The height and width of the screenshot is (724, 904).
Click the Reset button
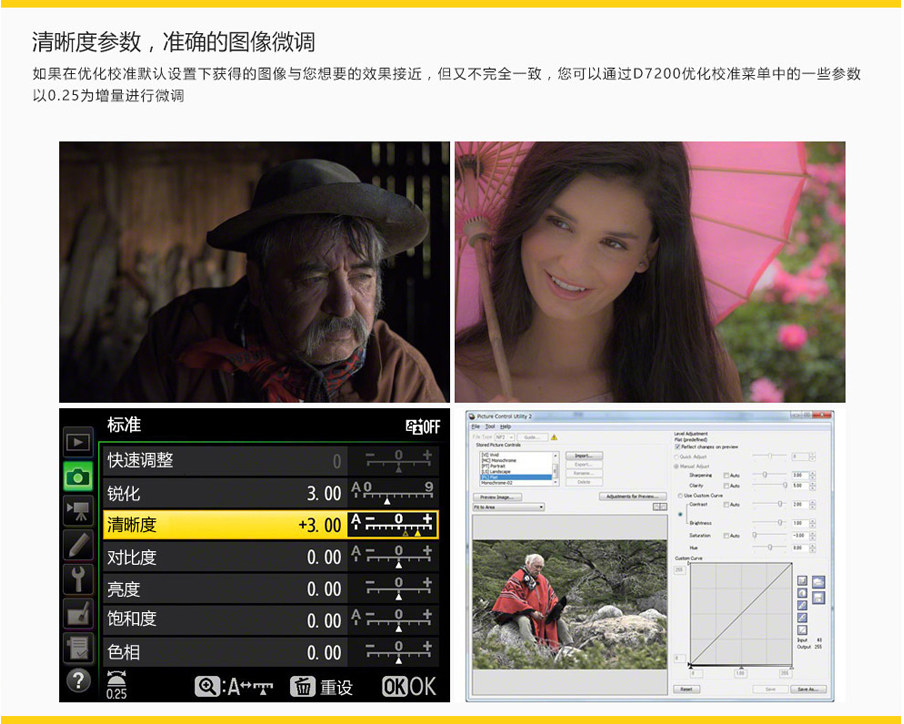(686, 689)
